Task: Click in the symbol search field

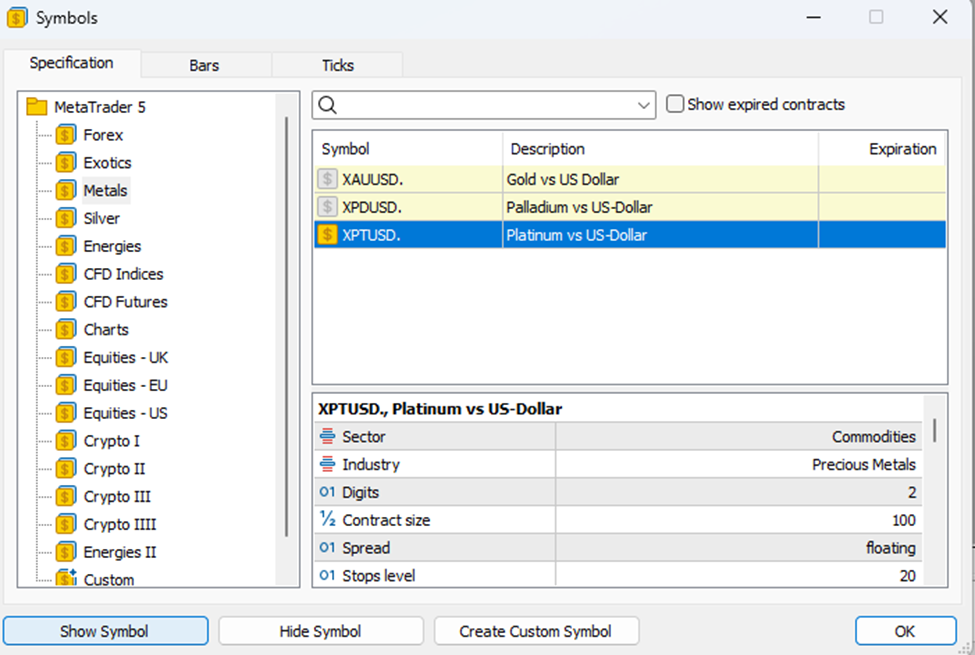Action: 485,105
